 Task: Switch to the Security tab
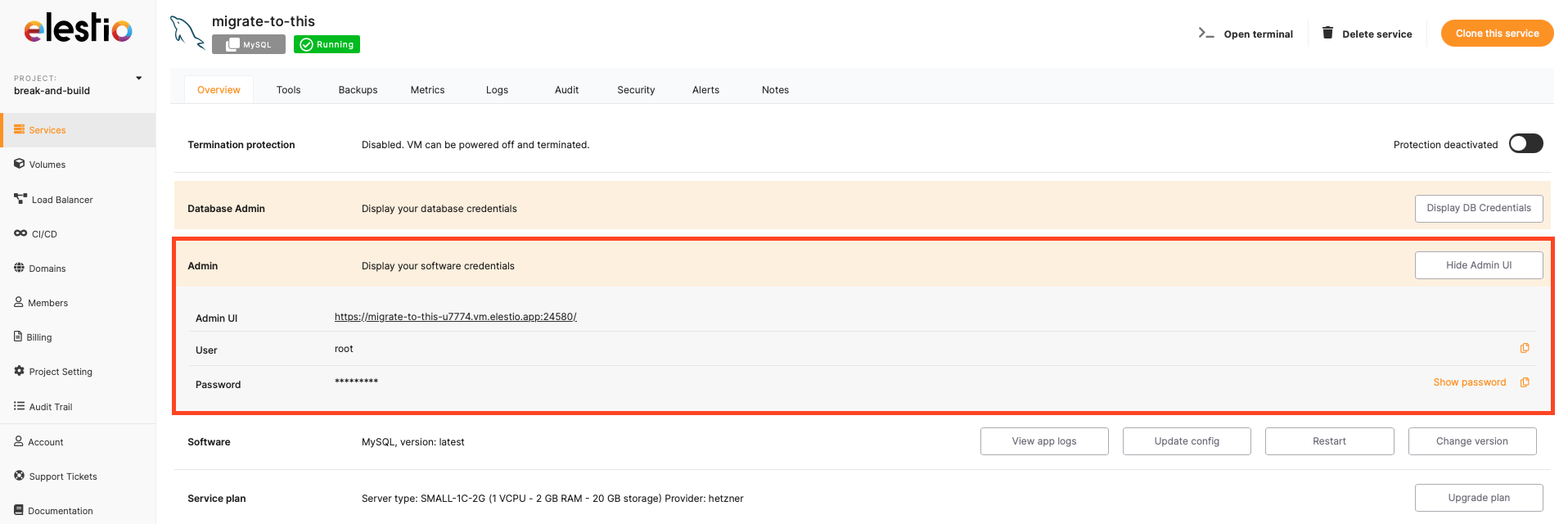636,90
